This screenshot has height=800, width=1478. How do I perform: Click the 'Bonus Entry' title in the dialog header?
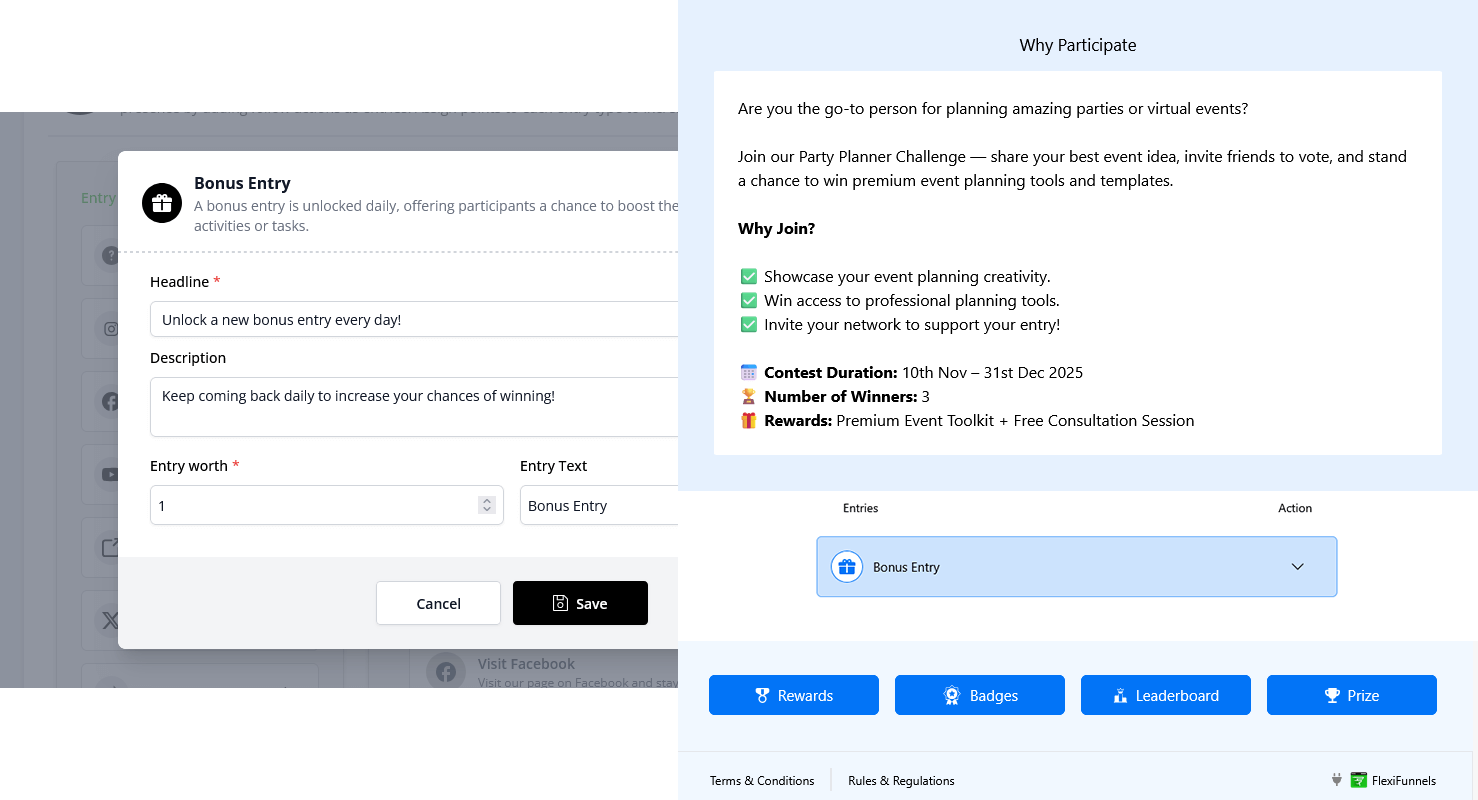pos(242,183)
